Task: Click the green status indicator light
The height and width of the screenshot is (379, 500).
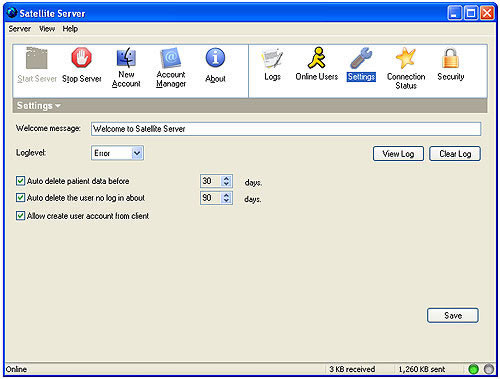Action: click(x=473, y=369)
